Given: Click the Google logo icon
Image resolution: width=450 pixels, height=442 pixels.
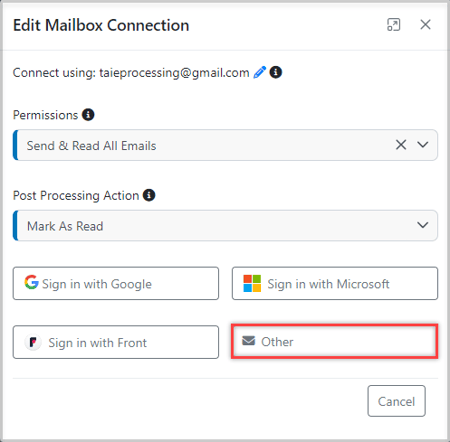Looking at the screenshot, I should (x=31, y=282).
